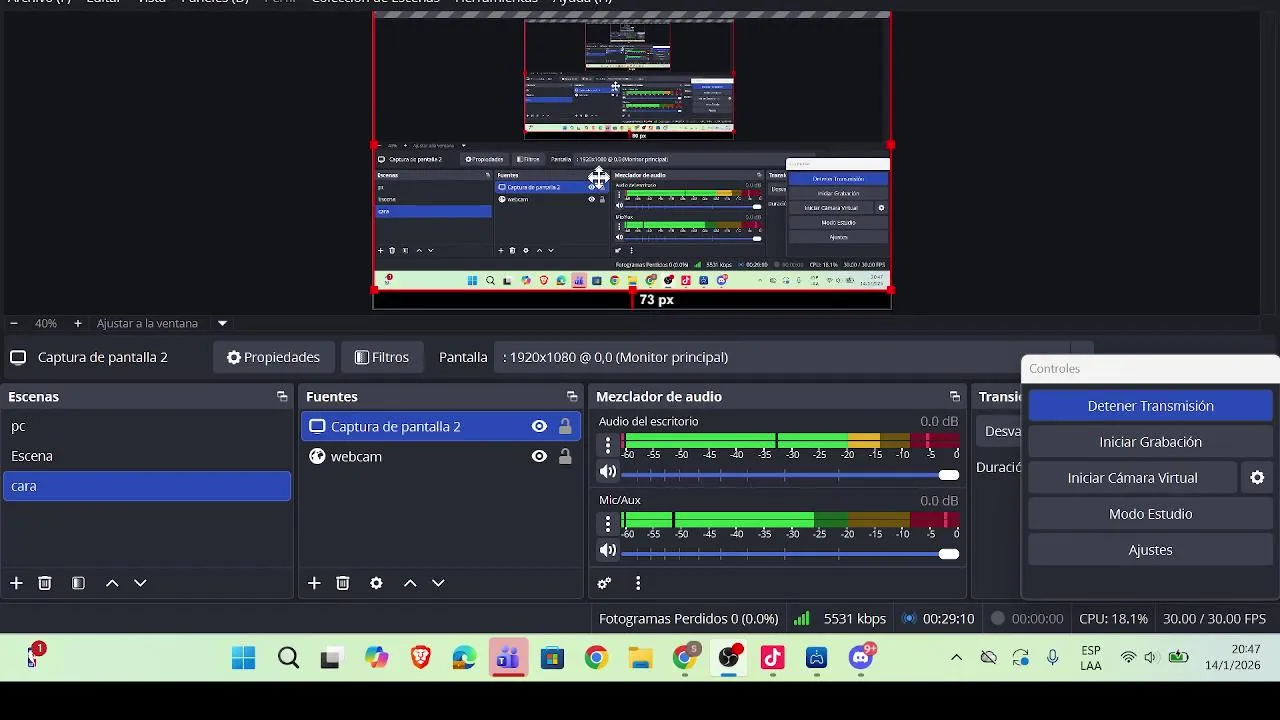Image resolution: width=1280 pixels, height=720 pixels.
Task: Select the cara scene
Action: pos(147,486)
